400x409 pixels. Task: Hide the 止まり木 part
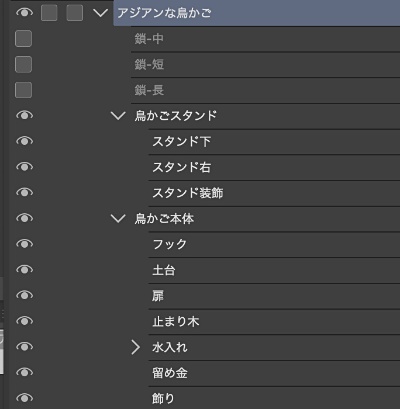pos(24,321)
